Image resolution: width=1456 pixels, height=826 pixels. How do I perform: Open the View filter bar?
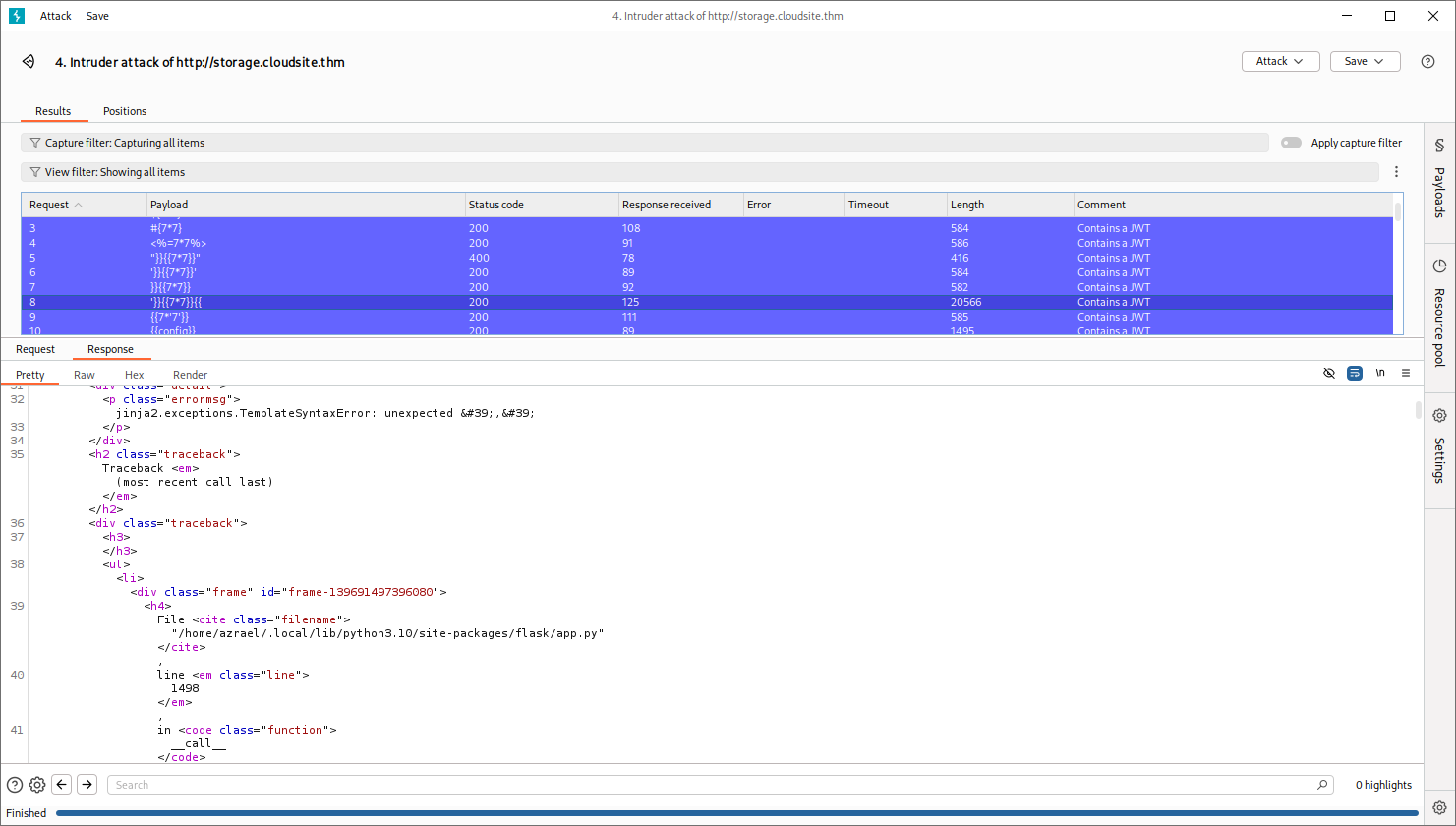(x=698, y=172)
